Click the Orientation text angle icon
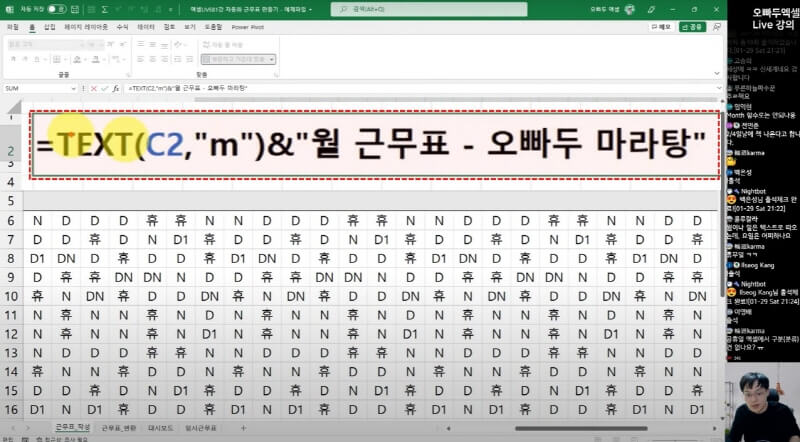The height and width of the screenshot is (442, 800). (x=179, y=44)
